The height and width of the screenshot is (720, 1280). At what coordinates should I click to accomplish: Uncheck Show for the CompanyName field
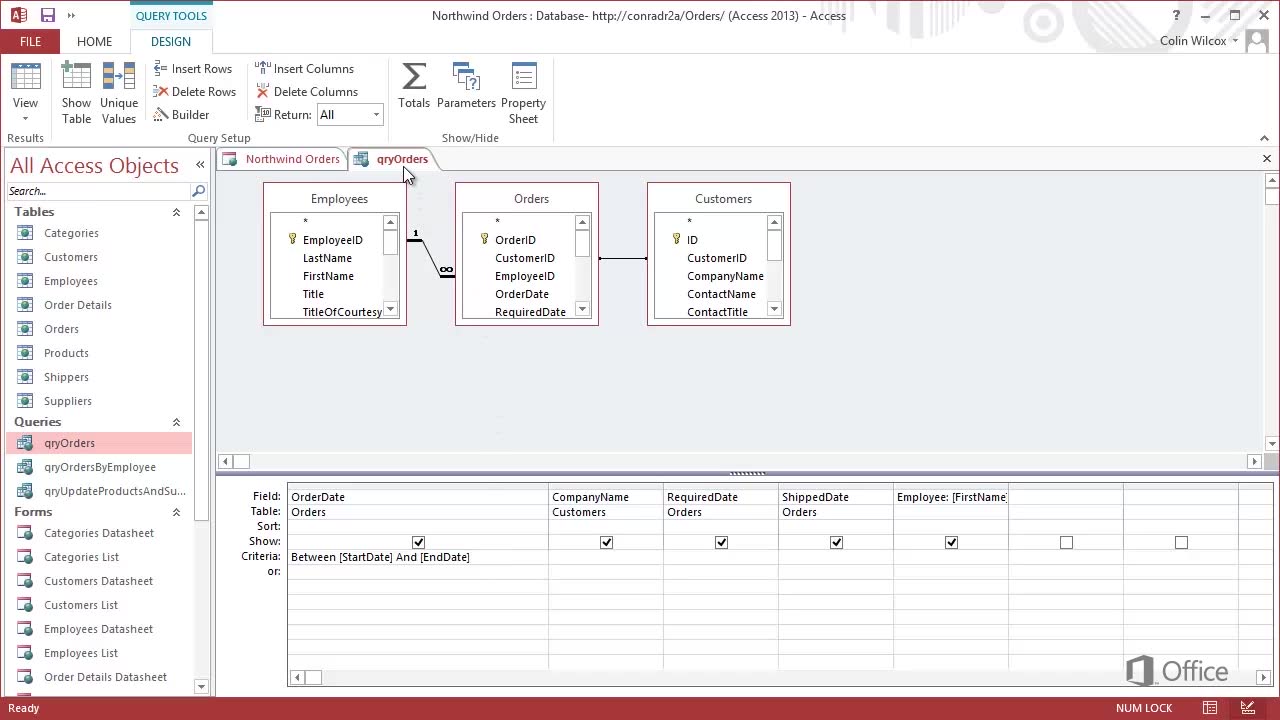606,542
